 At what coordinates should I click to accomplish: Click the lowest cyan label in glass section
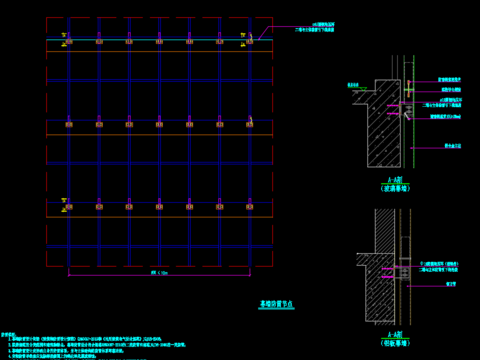pos(453,146)
